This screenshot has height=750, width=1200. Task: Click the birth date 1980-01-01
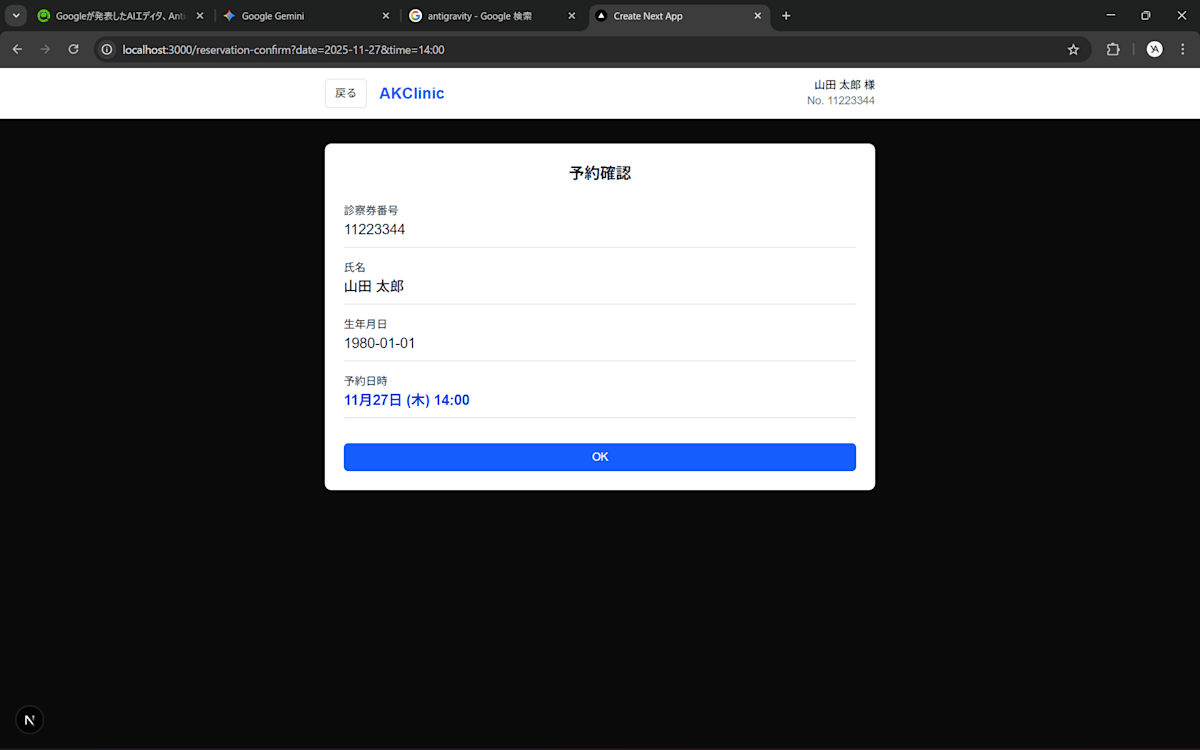380,343
